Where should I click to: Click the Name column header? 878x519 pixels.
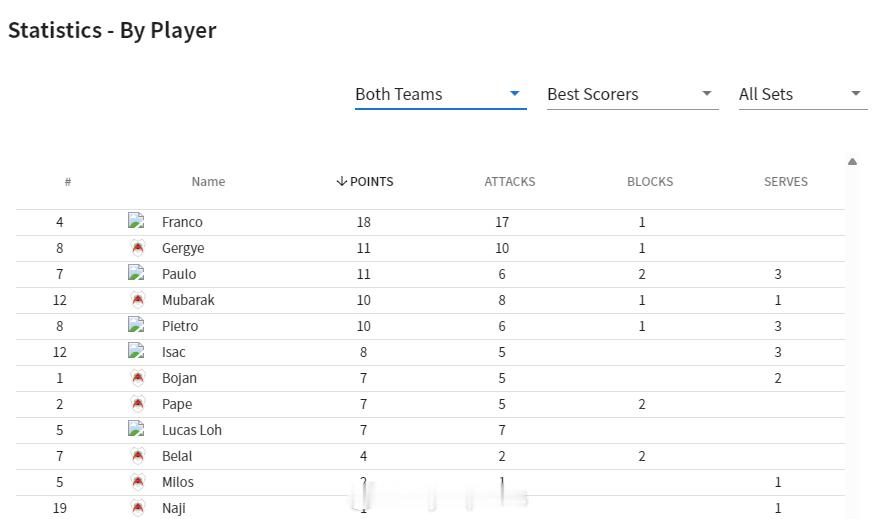coord(208,182)
